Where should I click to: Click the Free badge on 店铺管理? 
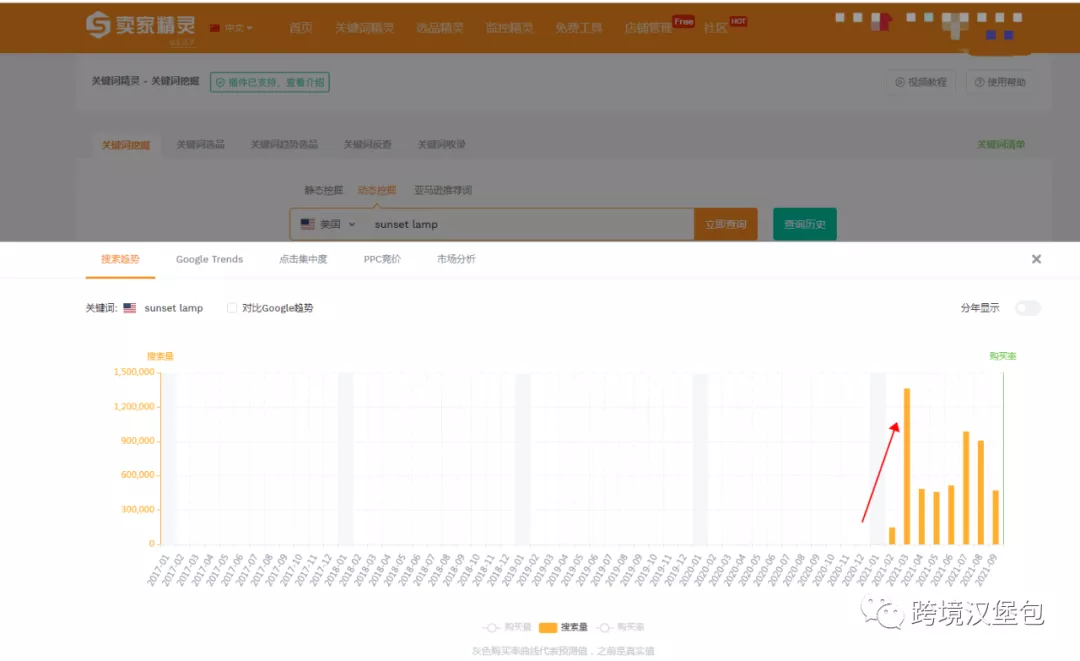pyautogui.click(x=683, y=21)
